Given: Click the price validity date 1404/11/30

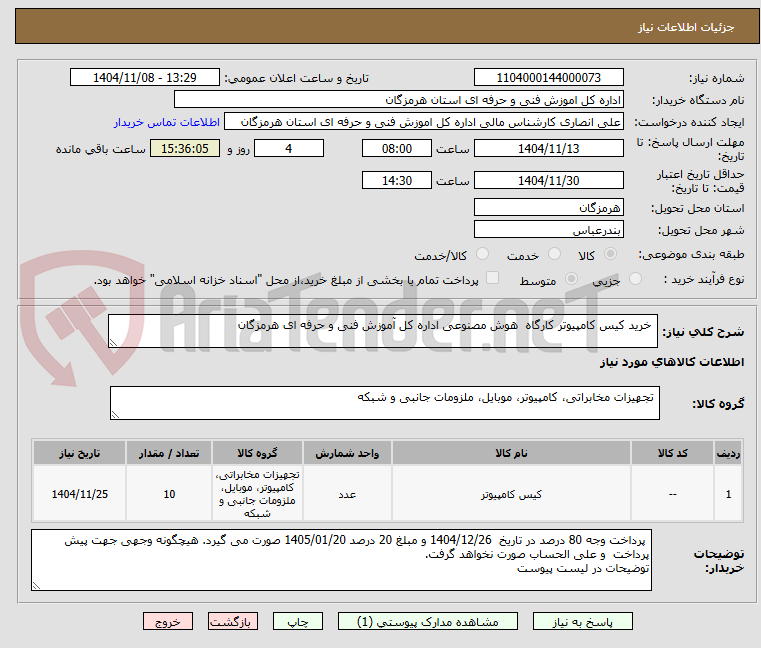Looking at the screenshot, I should coord(548,181).
